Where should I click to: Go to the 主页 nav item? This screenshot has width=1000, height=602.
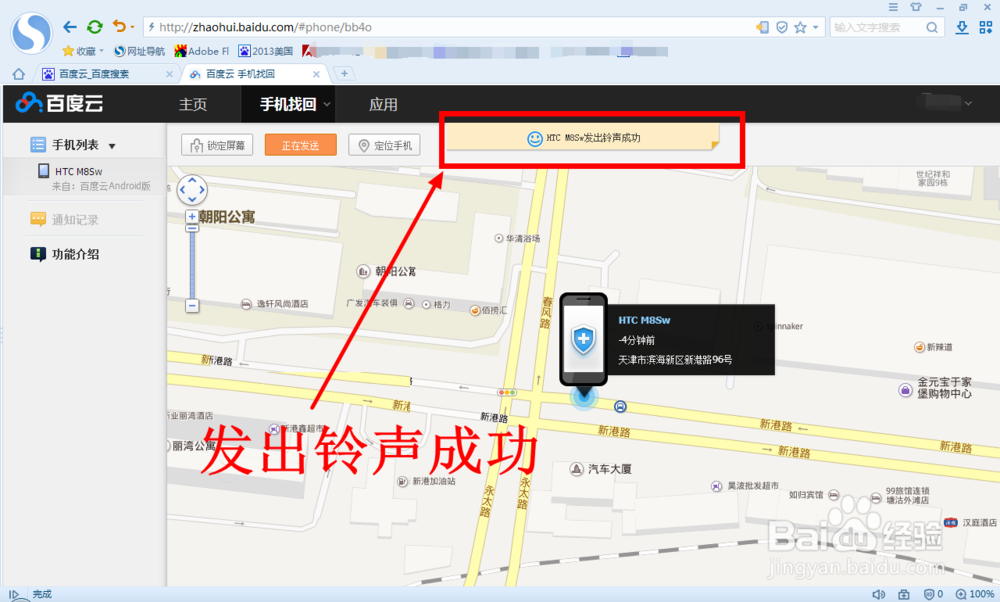193,104
